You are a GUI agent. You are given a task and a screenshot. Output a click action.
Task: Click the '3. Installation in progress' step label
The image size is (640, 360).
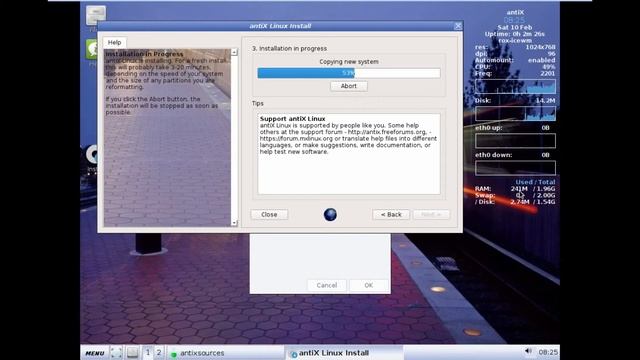[289, 48]
